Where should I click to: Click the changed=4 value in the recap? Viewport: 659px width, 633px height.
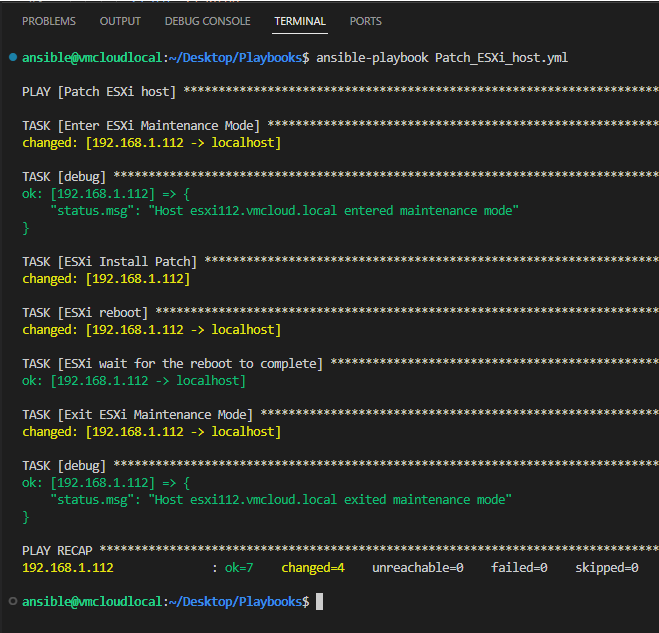click(312, 568)
